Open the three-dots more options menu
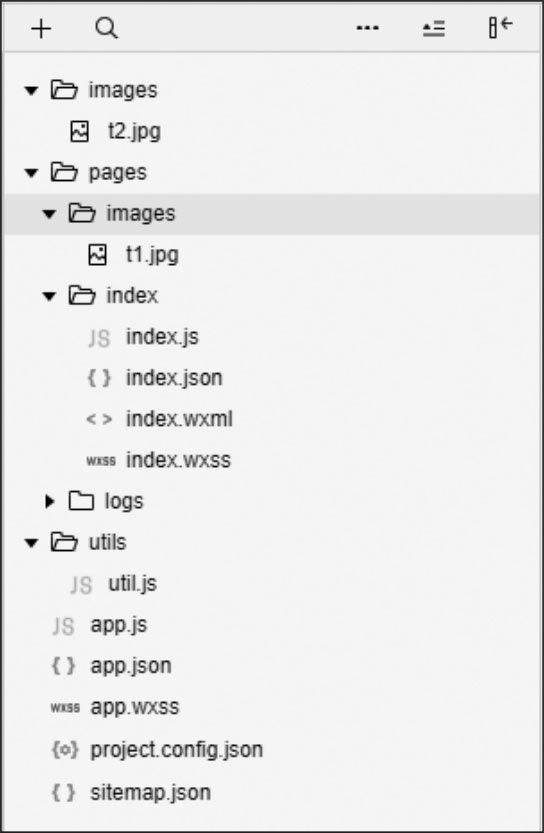 coord(368,28)
